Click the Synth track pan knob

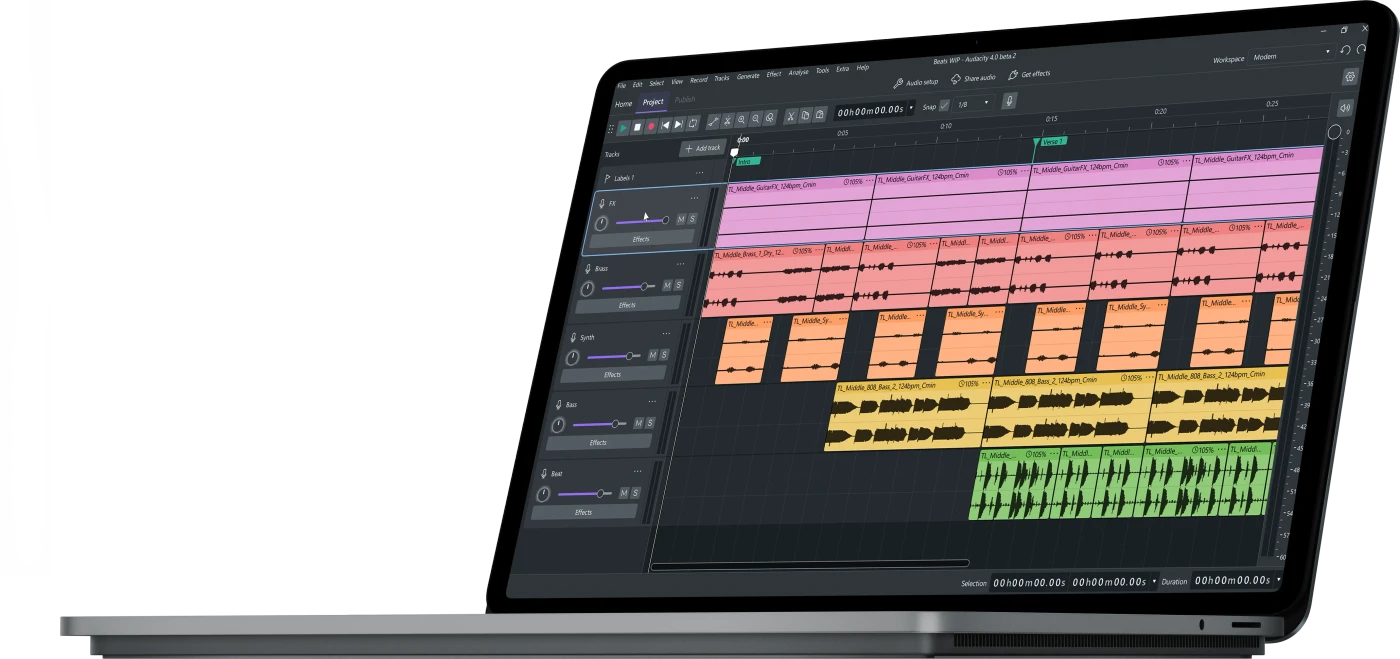(x=573, y=358)
